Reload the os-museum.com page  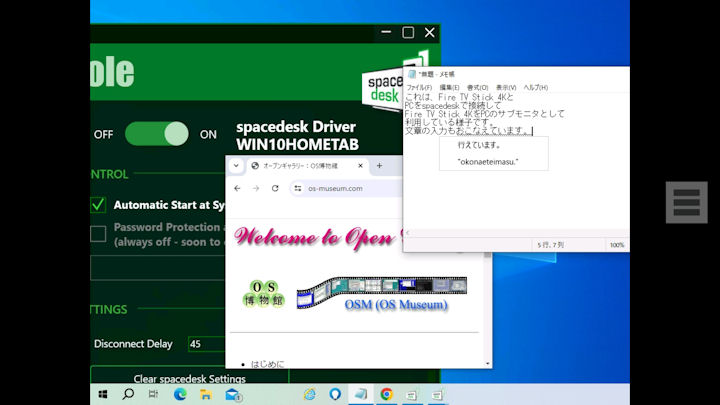pos(275,188)
